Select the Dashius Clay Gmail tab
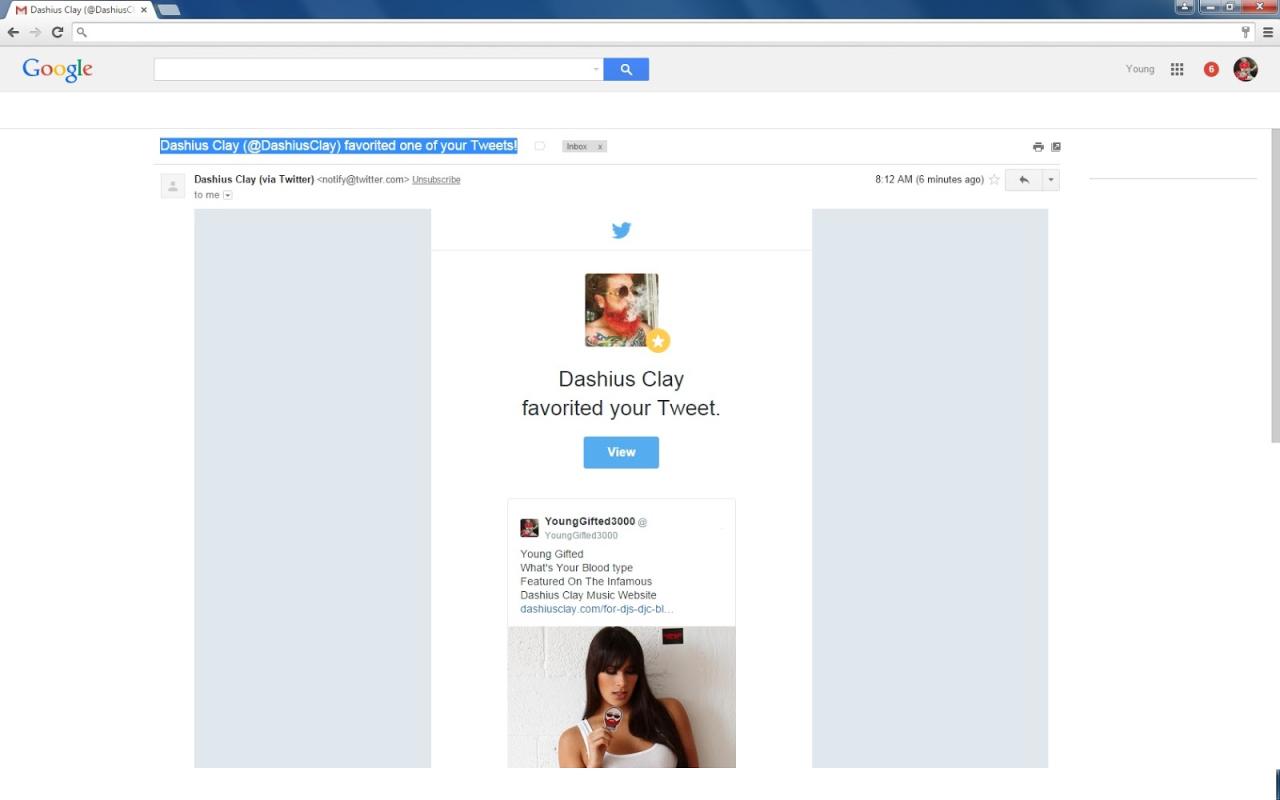Screen dimensions: 1280x800 (80, 10)
